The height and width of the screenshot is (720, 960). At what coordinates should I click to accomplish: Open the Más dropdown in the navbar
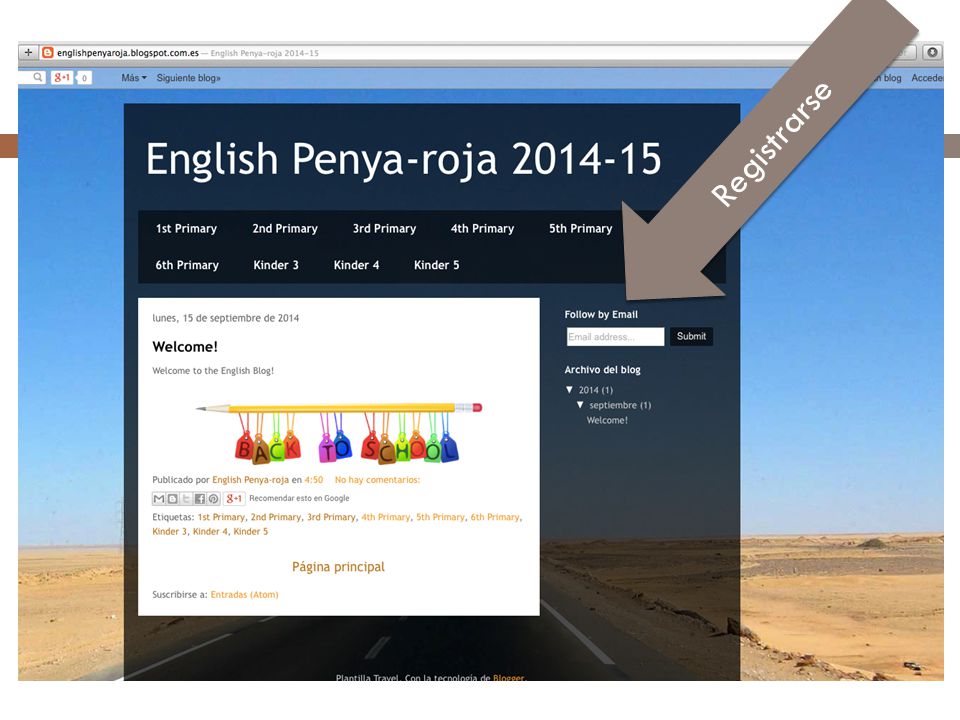(133, 78)
